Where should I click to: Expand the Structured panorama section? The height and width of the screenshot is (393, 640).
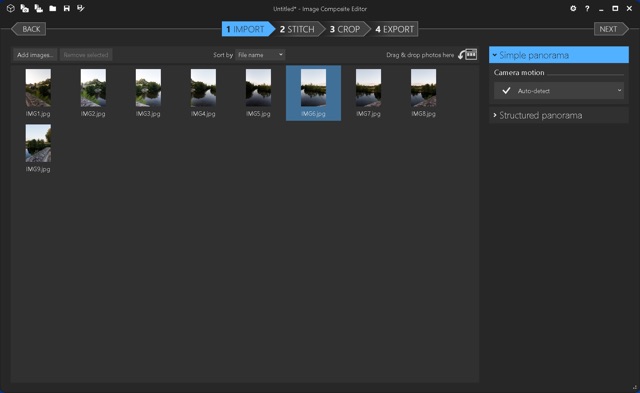[x=559, y=115]
